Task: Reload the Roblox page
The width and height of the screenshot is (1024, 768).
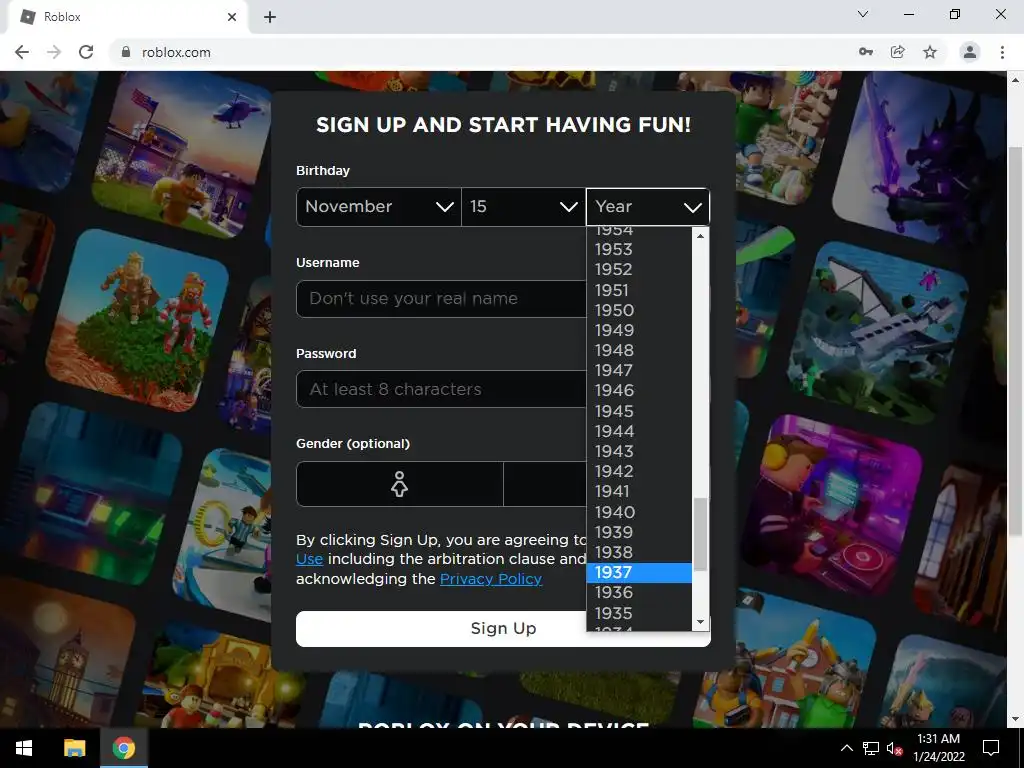Action: click(x=86, y=52)
